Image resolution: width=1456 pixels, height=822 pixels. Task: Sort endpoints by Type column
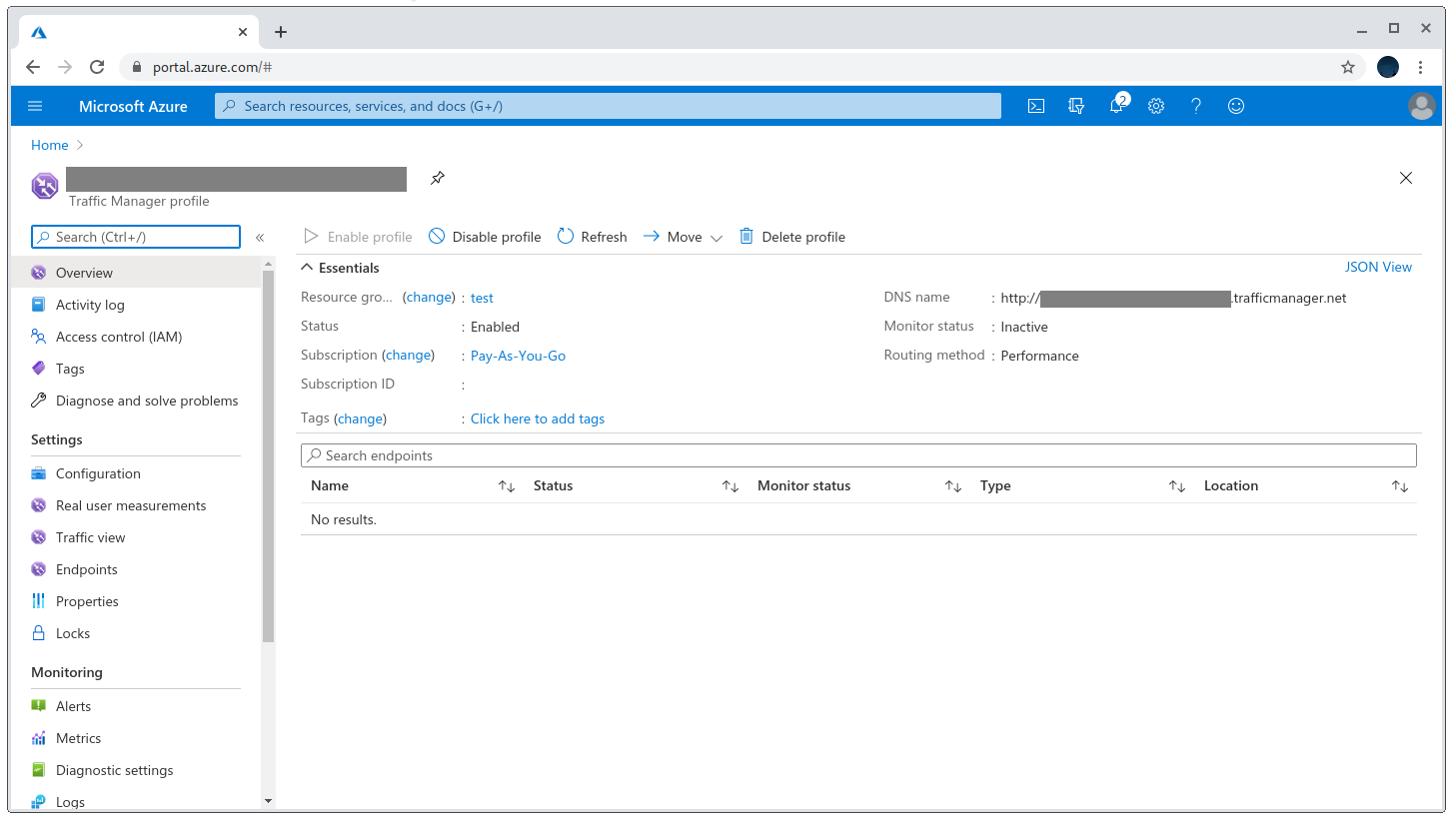click(x=1177, y=486)
